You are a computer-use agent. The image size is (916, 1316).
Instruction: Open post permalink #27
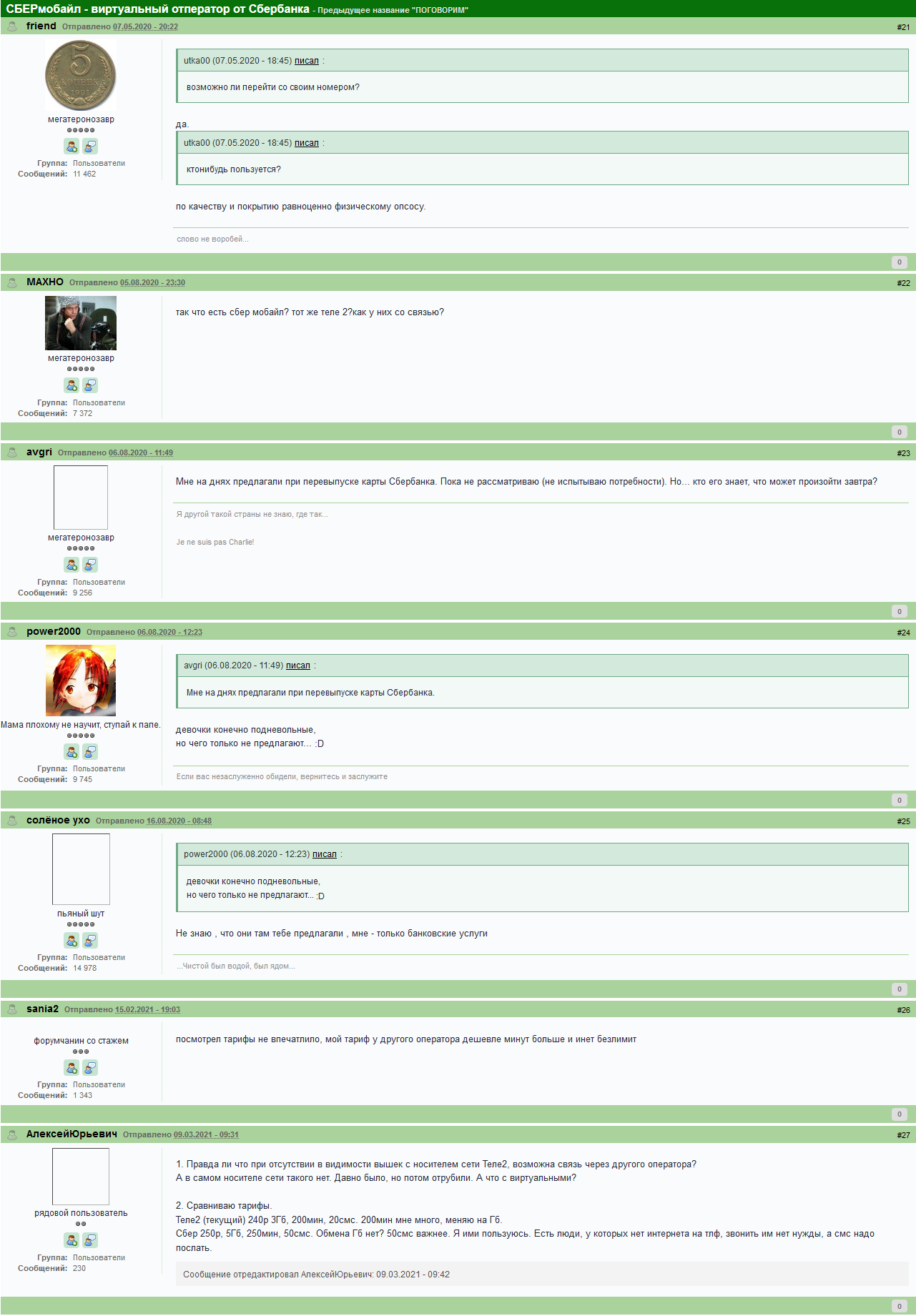point(903,1135)
